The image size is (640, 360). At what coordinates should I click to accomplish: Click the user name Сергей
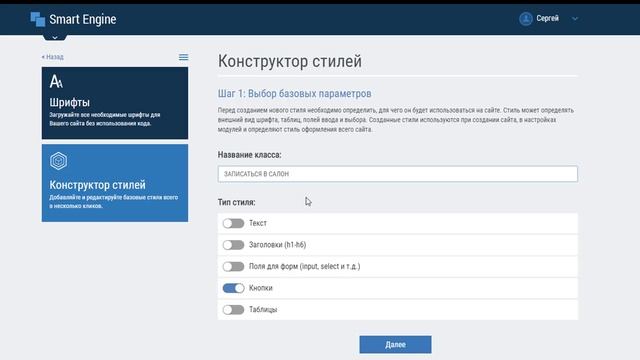[547, 18]
